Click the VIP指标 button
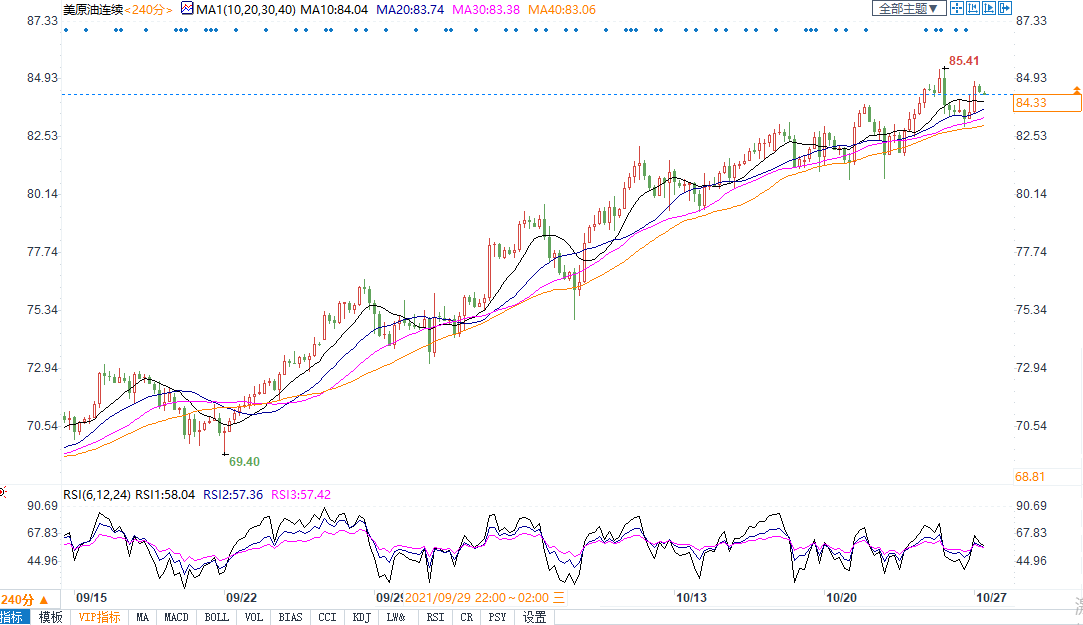The image size is (1083, 625). [99, 617]
